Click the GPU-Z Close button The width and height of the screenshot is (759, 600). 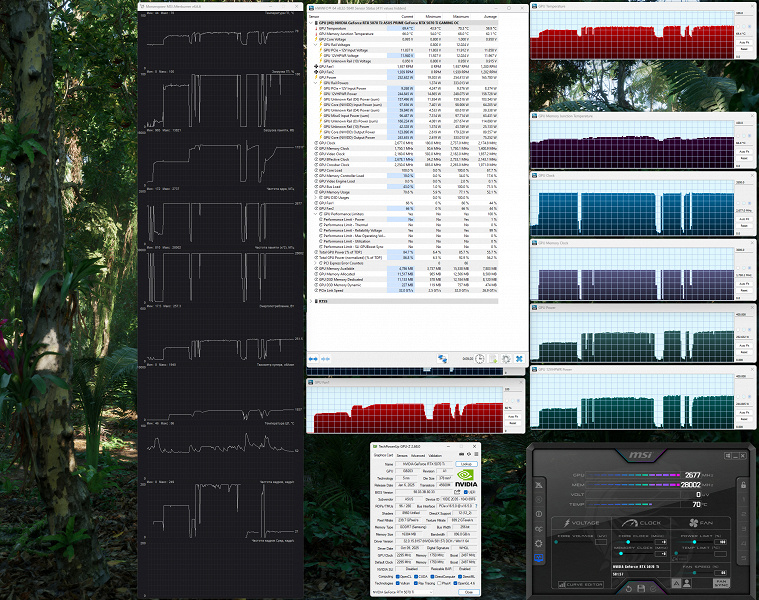[x=469, y=592]
